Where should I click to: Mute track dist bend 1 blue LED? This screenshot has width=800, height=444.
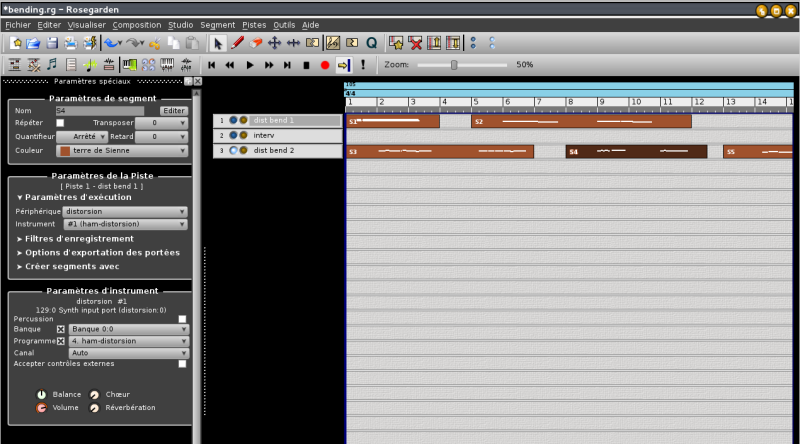233,120
